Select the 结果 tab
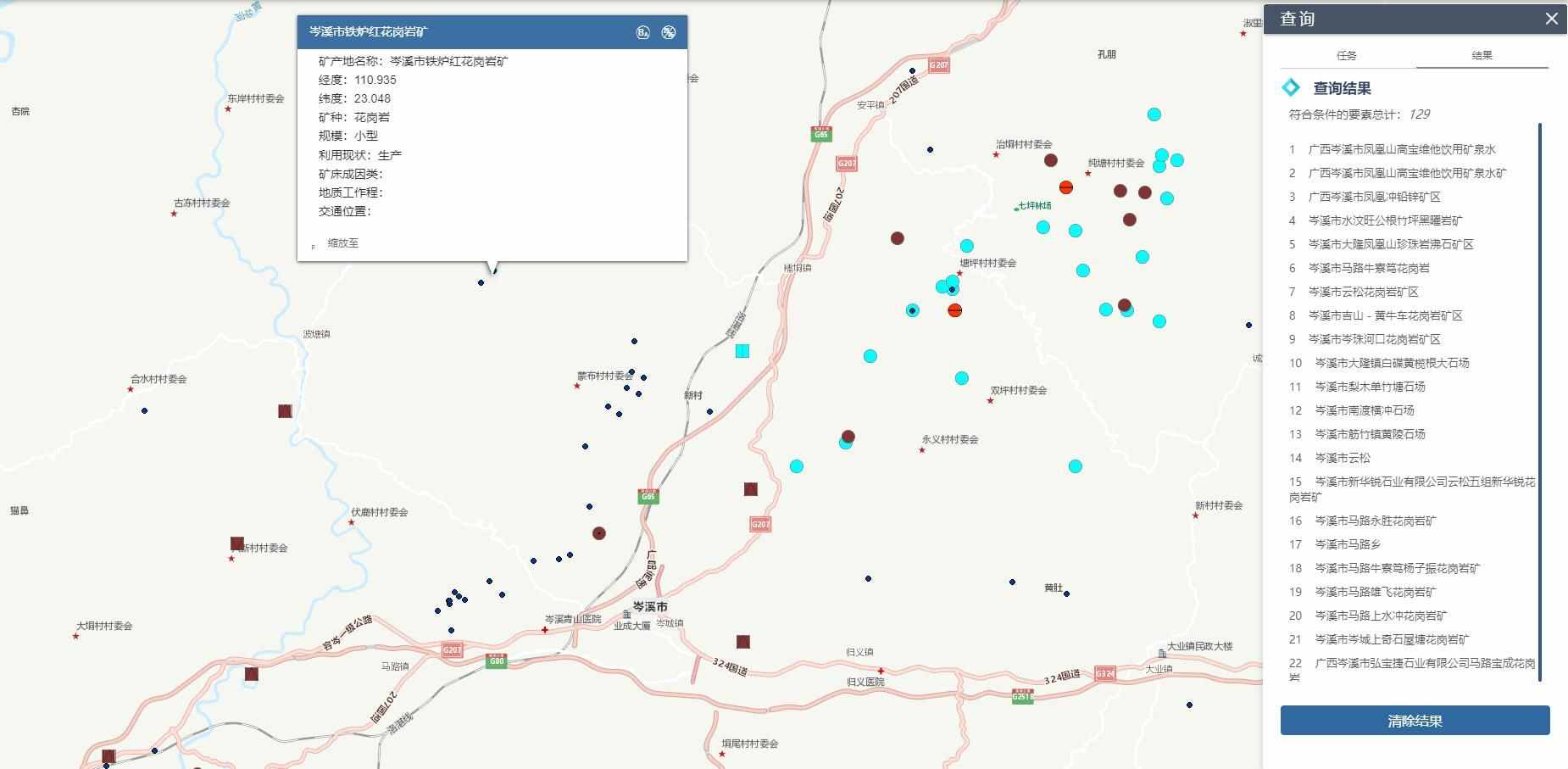The image size is (1568, 769). pos(1482,55)
